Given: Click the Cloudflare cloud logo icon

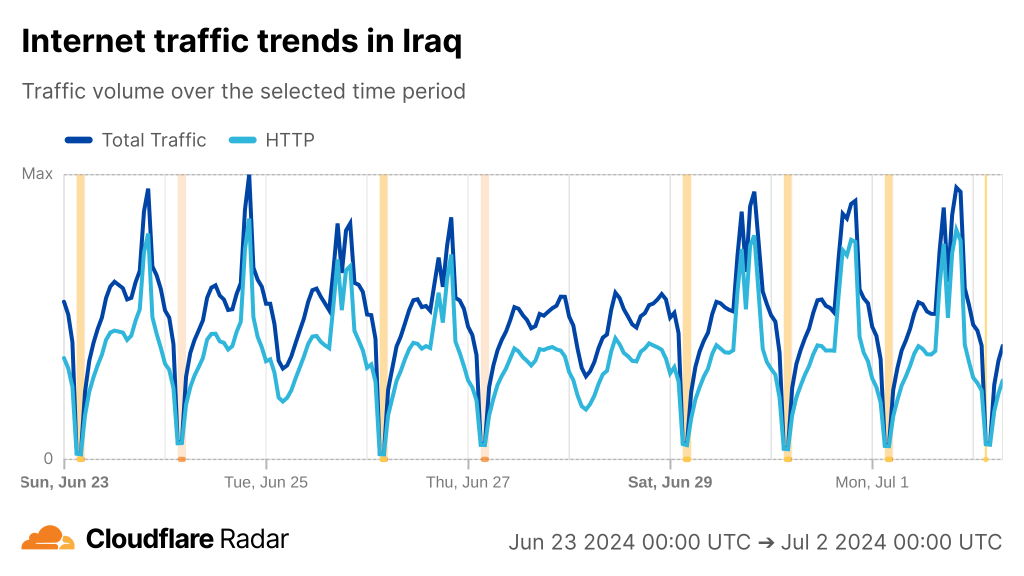Looking at the screenshot, I should (48, 539).
